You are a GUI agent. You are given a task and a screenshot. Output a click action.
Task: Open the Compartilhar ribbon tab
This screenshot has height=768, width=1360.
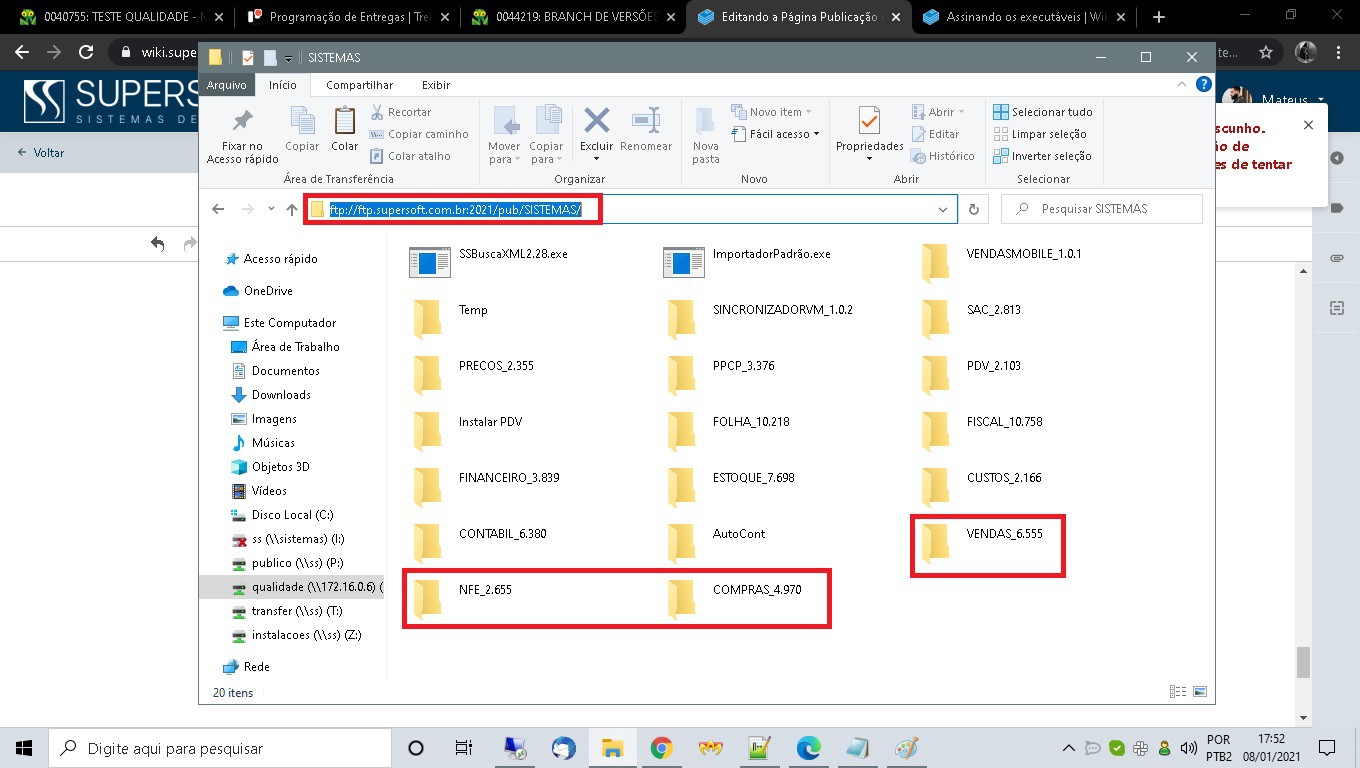point(359,85)
